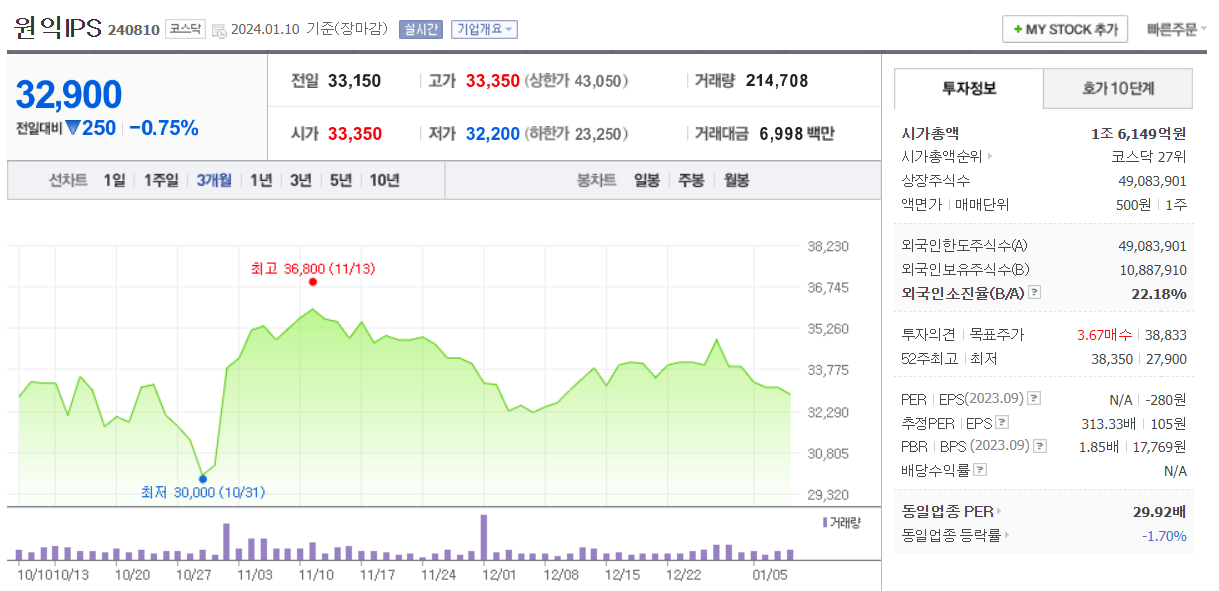Screen dimensions: 1219x591
Task: Click the PBR value 1.85배
Action: [1098, 446]
